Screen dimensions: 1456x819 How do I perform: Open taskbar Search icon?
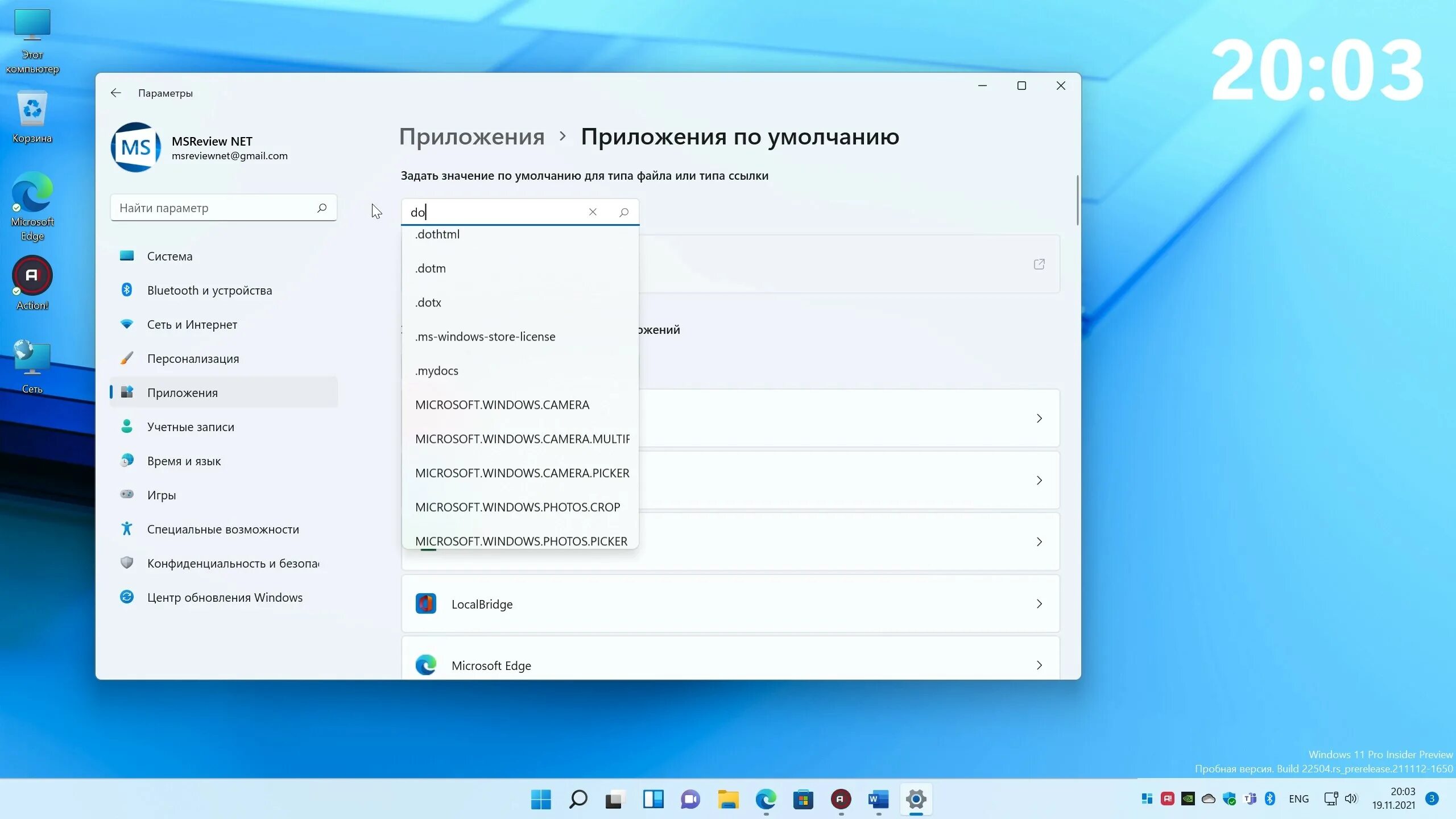click(x=578, y=799)
